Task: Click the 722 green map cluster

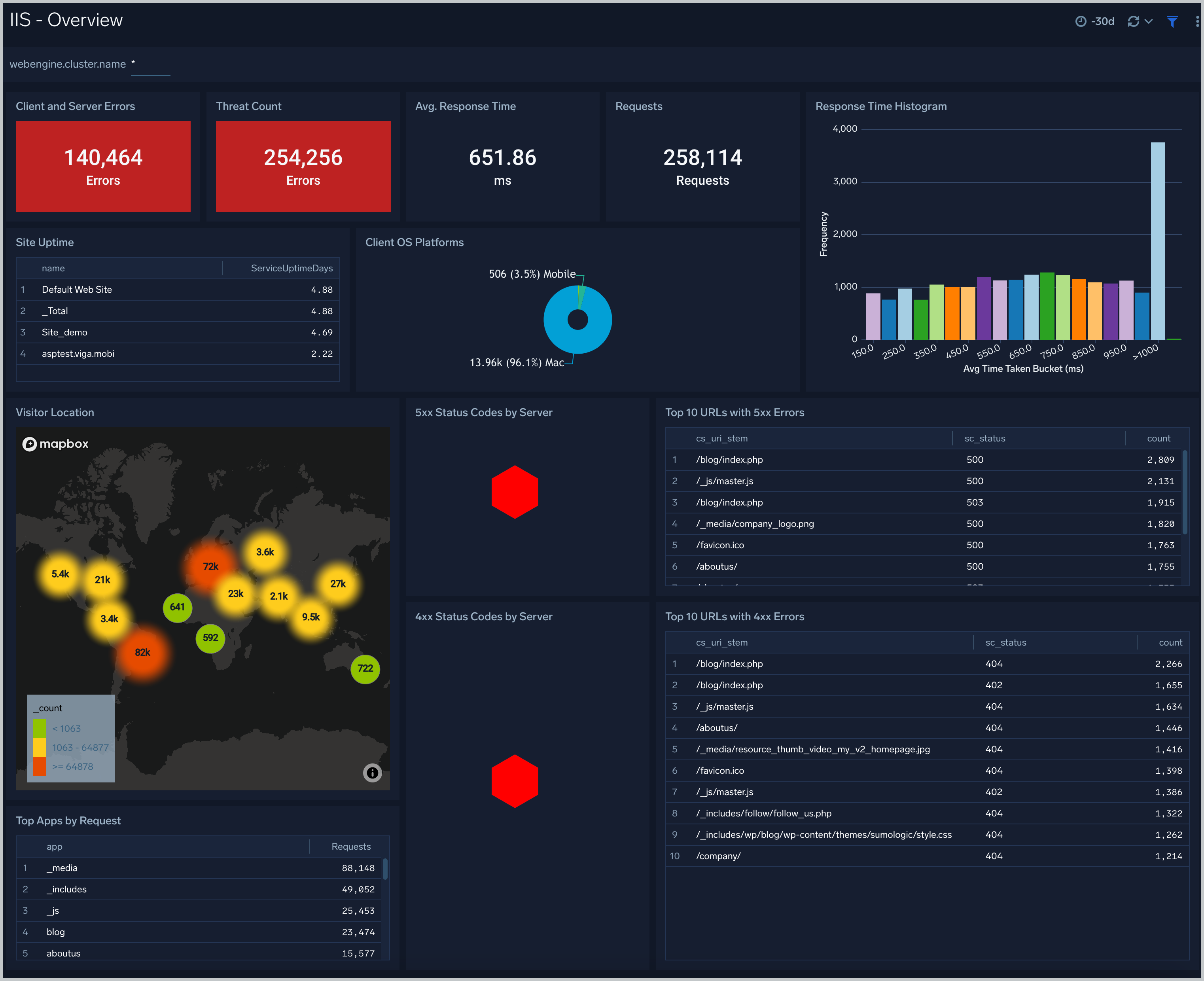Action: [365, 669]
